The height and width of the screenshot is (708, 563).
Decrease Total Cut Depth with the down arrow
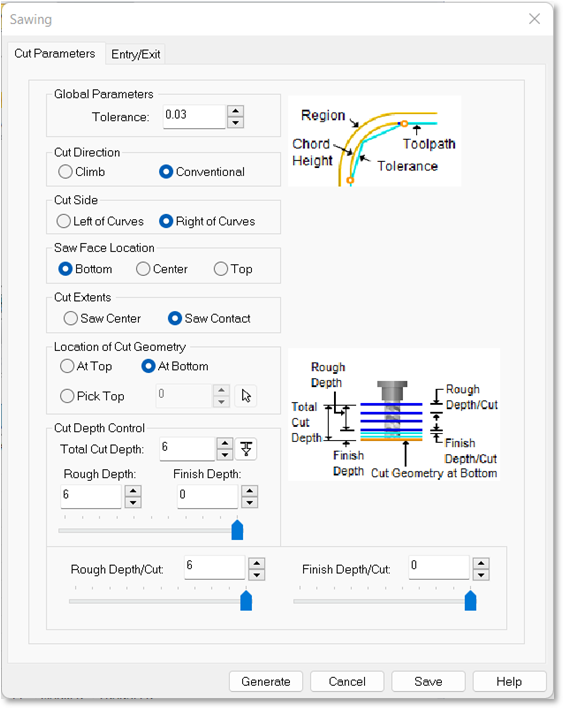tap(224, 454)
